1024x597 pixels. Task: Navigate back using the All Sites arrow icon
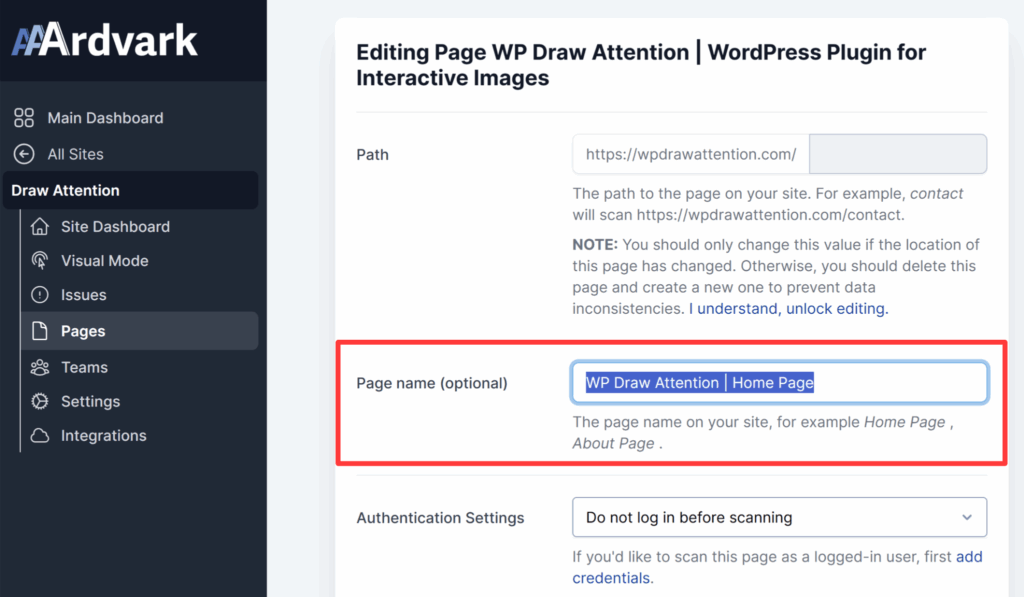pyautogui.click(x=24, y=154)
